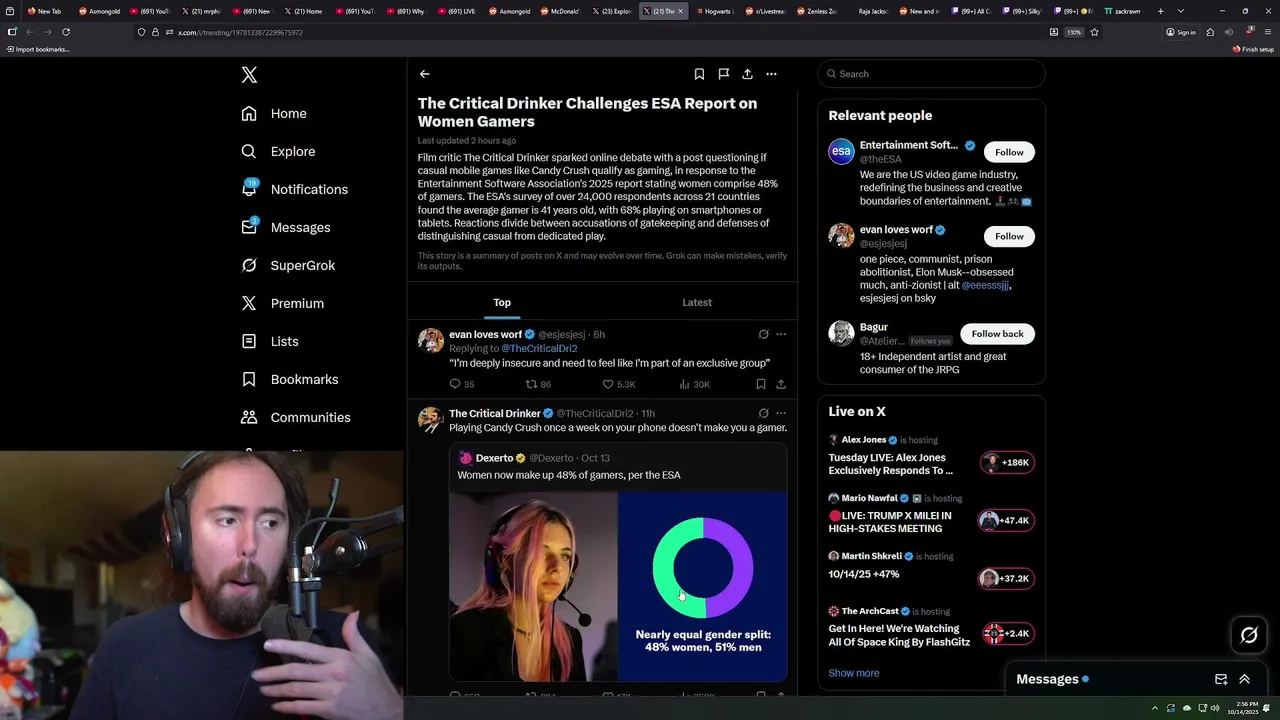This screenshot has width=1280, height=720.
Task: Join Alex Jones live with +186K listeners
Action: click(x=1006, y=462)
